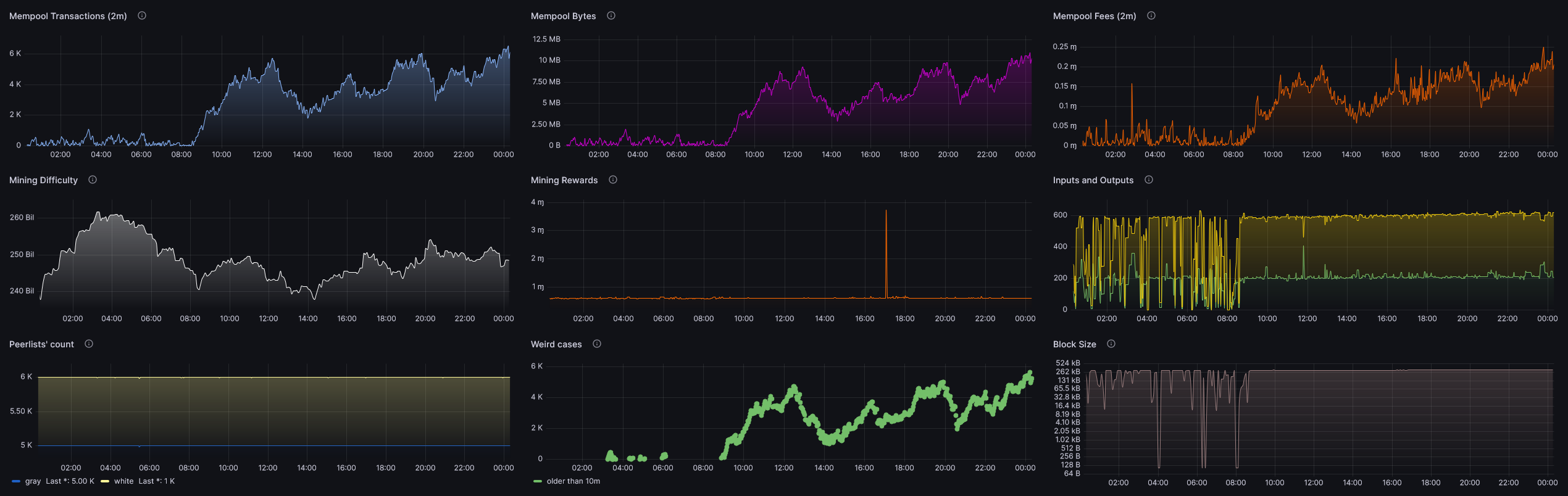The height and width of the screenshot is (496, 1568).
Task: Click info icon for Inputs and Outputs
Action: coord(1149,180)
